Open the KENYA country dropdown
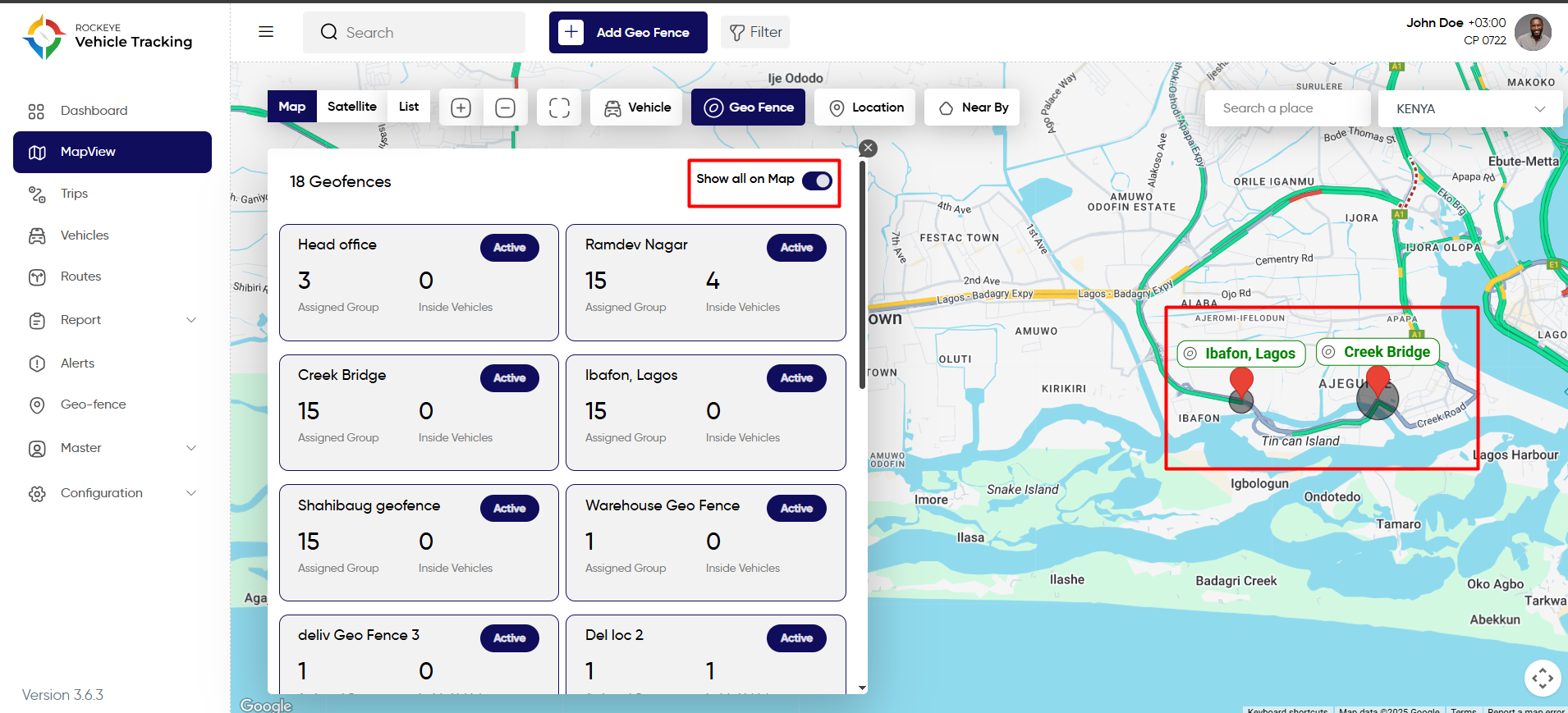1568x713 pixels. pyautogui.click(x=1470, y=108)
